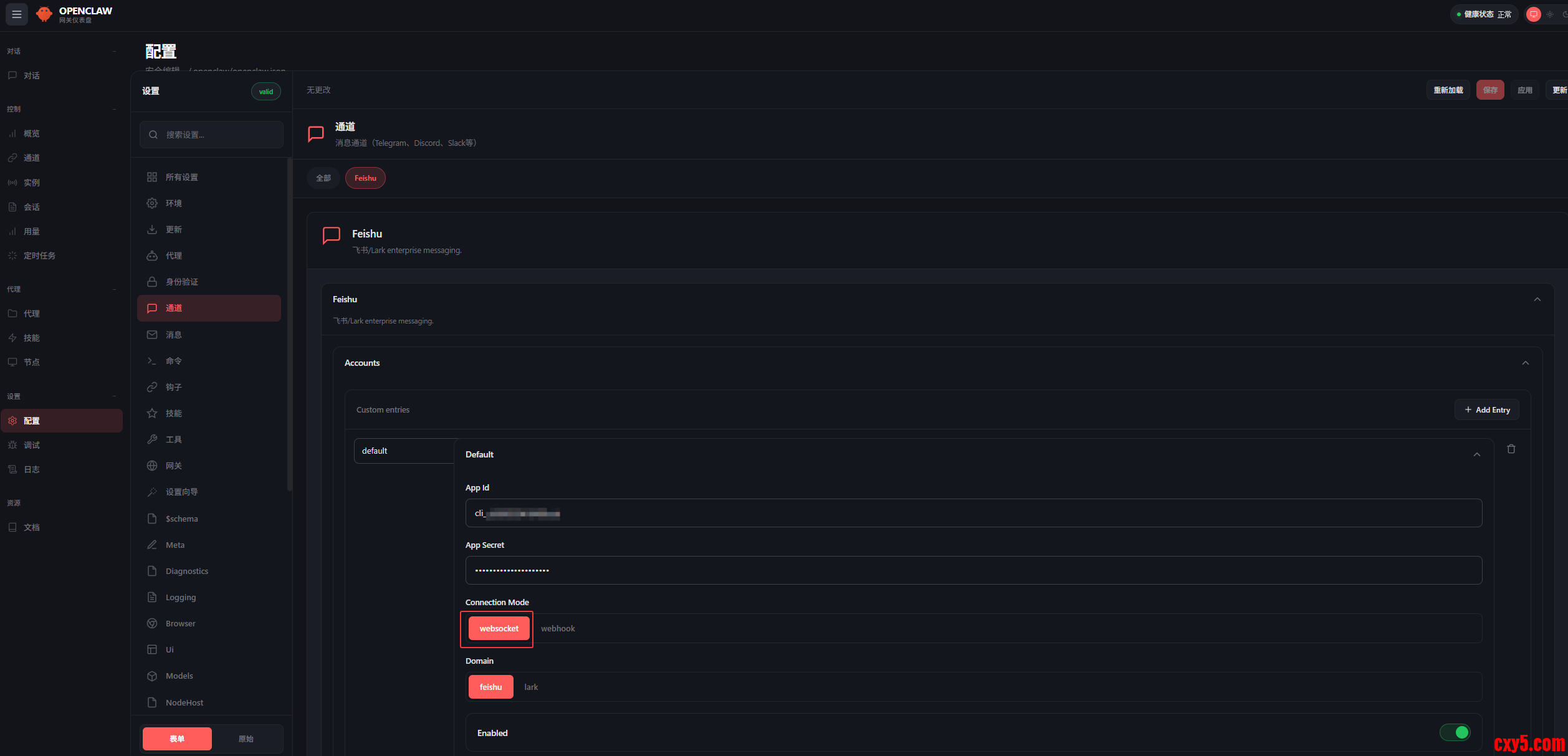1568x756 pixels.
Task: Open the 网关 globe settings section
Action: [x=174, y=466]
